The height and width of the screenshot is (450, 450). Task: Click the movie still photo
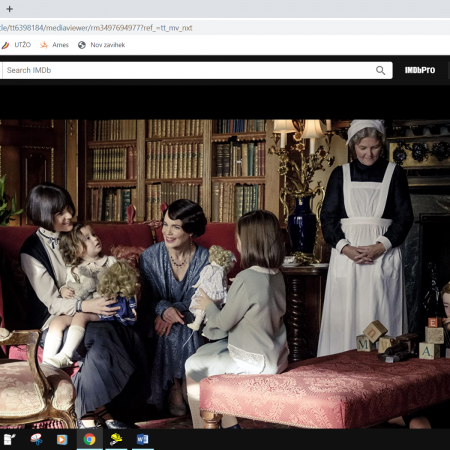(225, 274)
